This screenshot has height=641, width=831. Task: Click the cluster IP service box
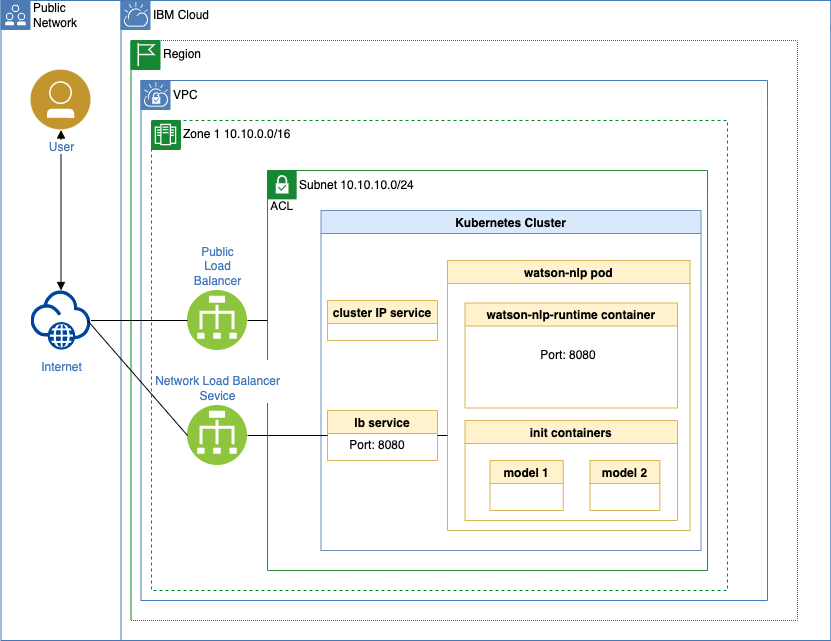coord(382,320)
